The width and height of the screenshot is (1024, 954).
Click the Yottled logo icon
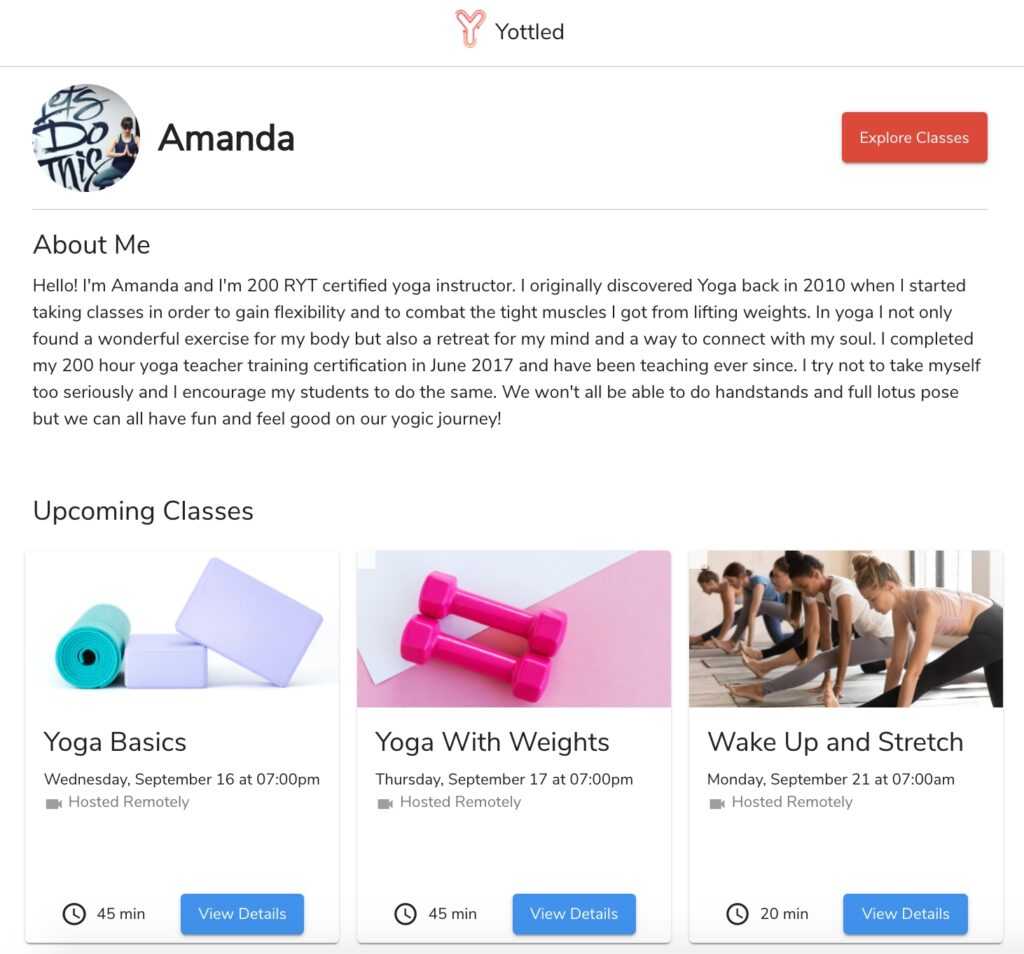pos(470,29)
